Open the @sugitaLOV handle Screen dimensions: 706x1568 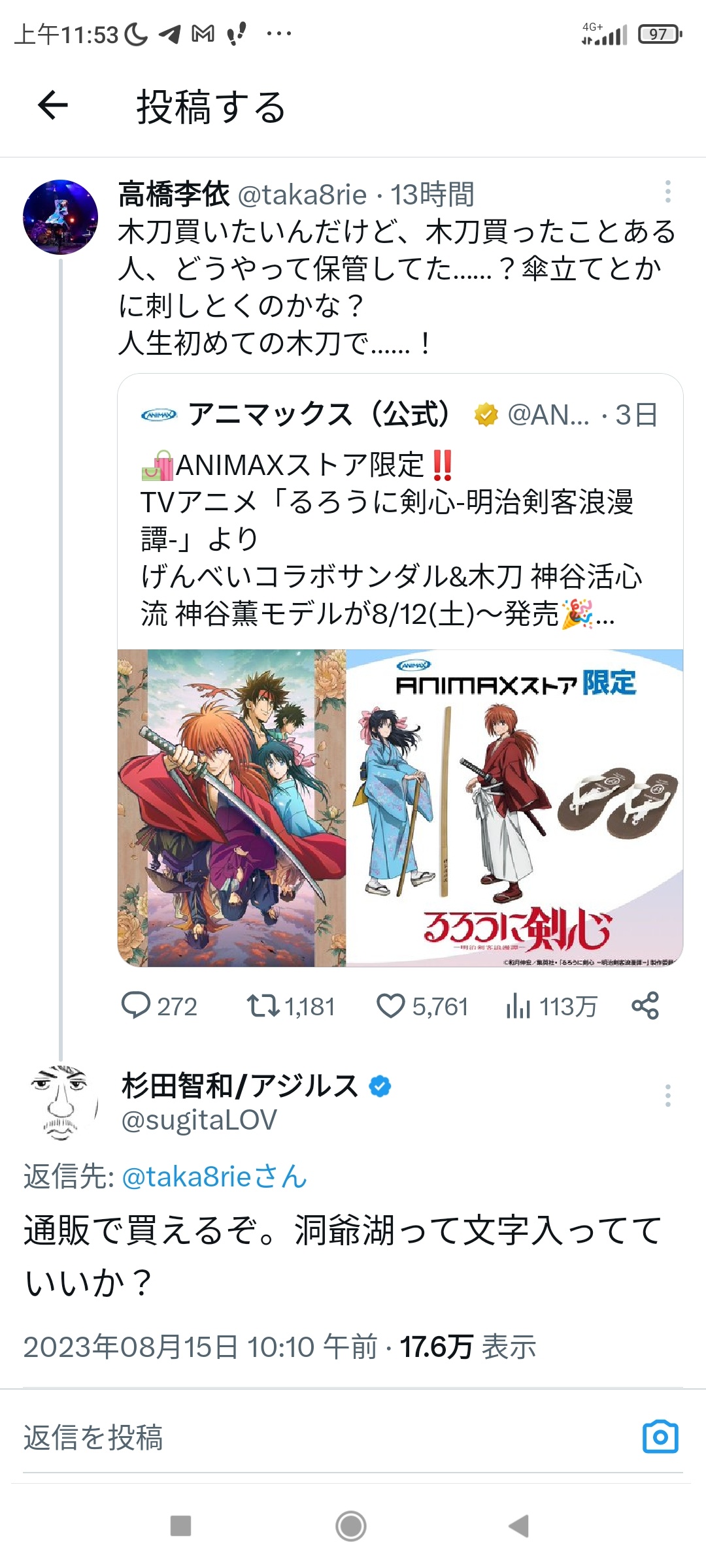pyautogui.click(x=199, y=1120)
